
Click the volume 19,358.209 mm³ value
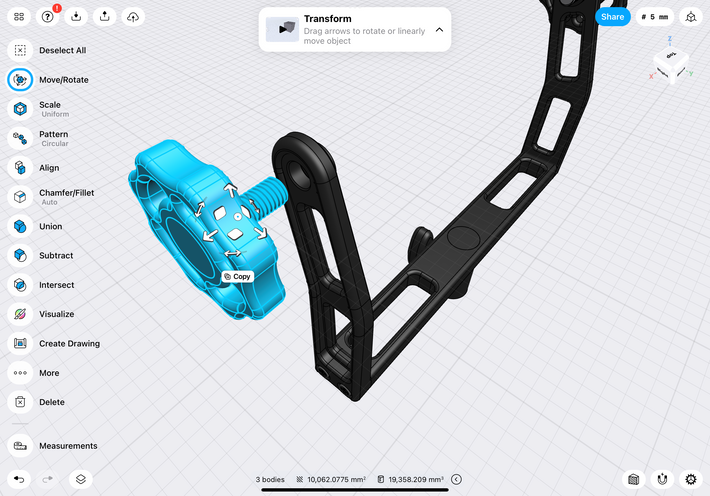[x=416, y=479]
